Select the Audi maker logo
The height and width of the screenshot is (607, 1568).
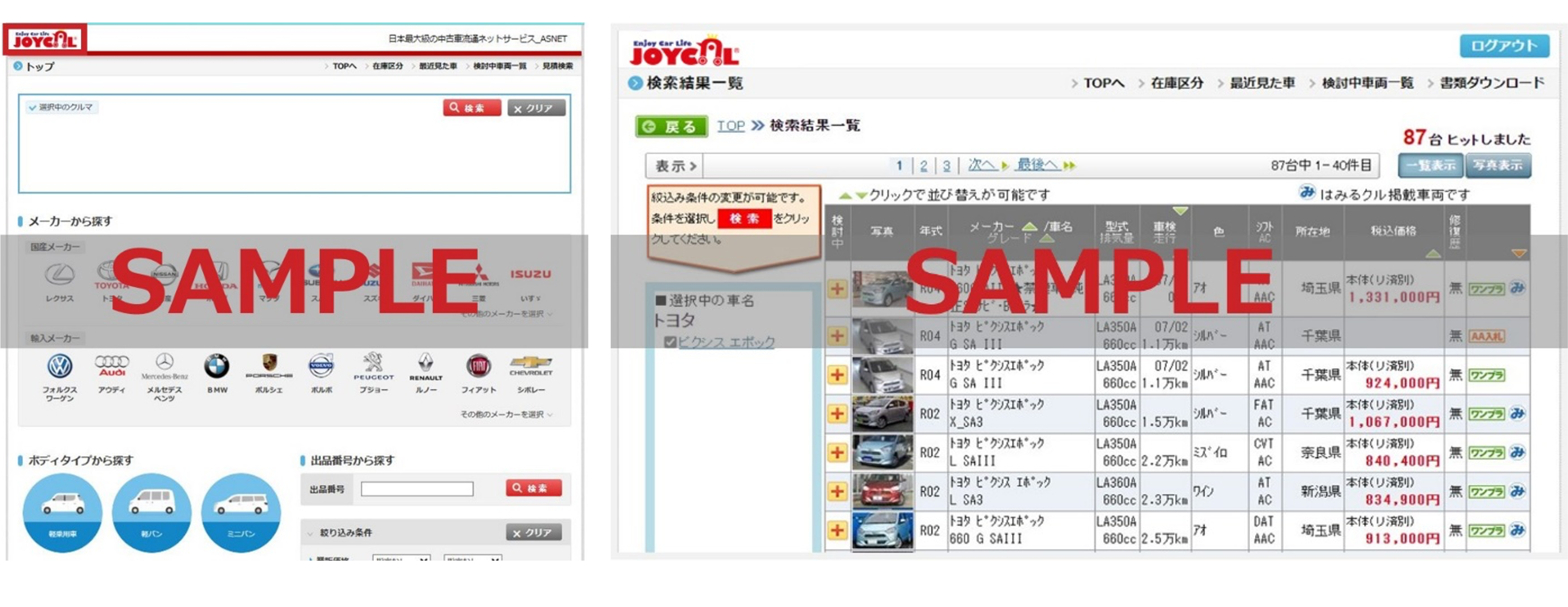112,366
